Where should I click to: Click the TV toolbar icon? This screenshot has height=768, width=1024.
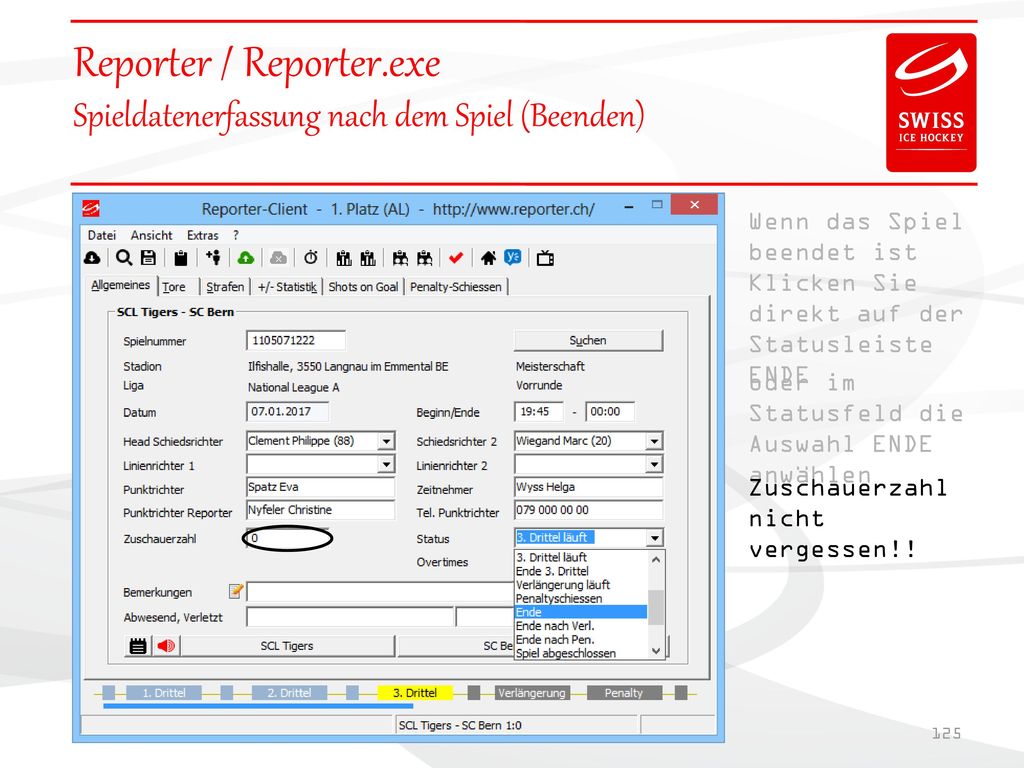545,259
